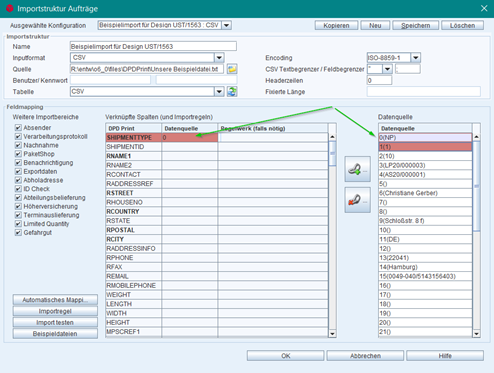
Task: Select the WEIGHT row
Action: click(217, 295)
